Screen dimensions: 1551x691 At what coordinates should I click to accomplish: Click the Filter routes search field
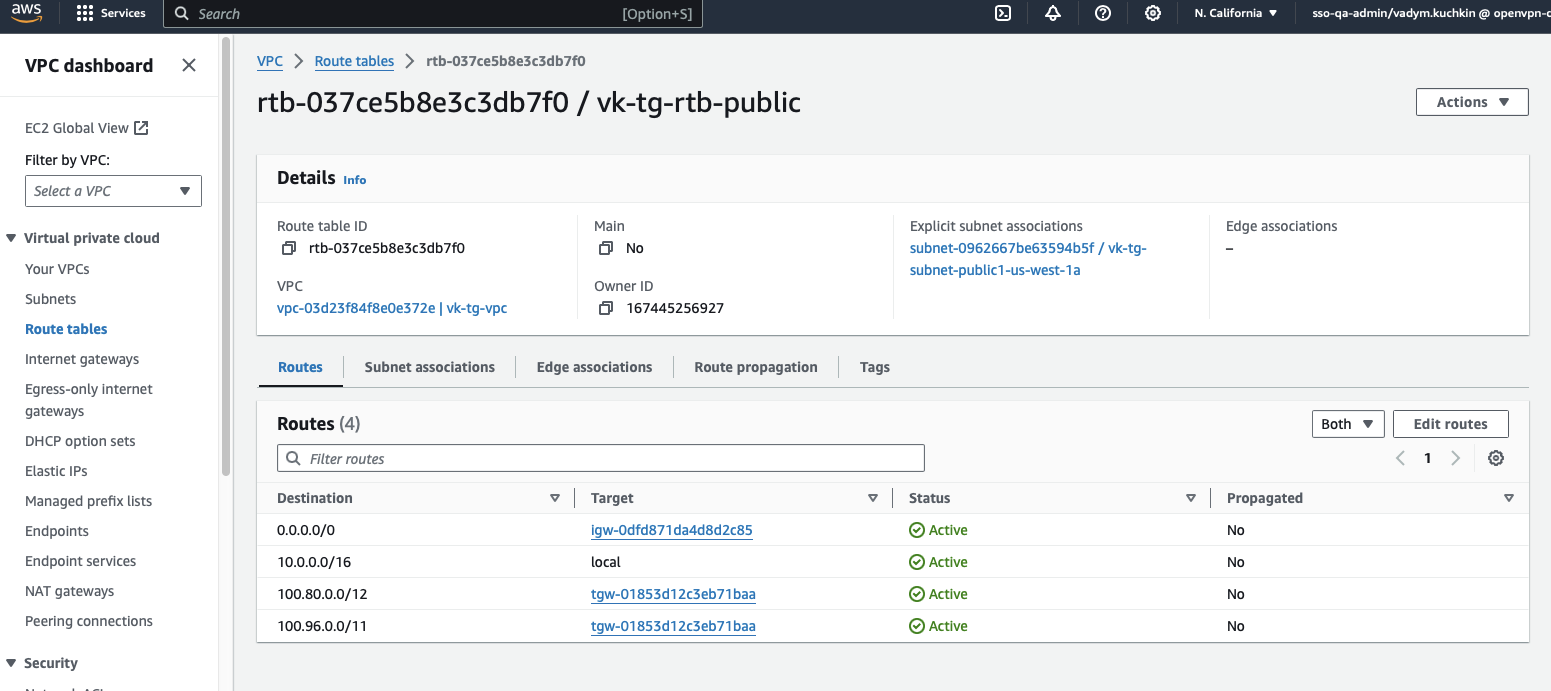point(600,459)
